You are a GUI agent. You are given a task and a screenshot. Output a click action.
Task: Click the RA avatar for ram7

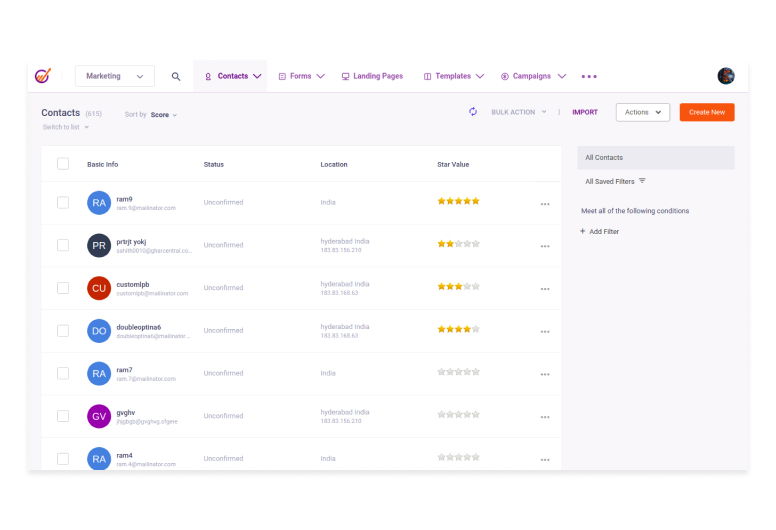pos(99,373)
